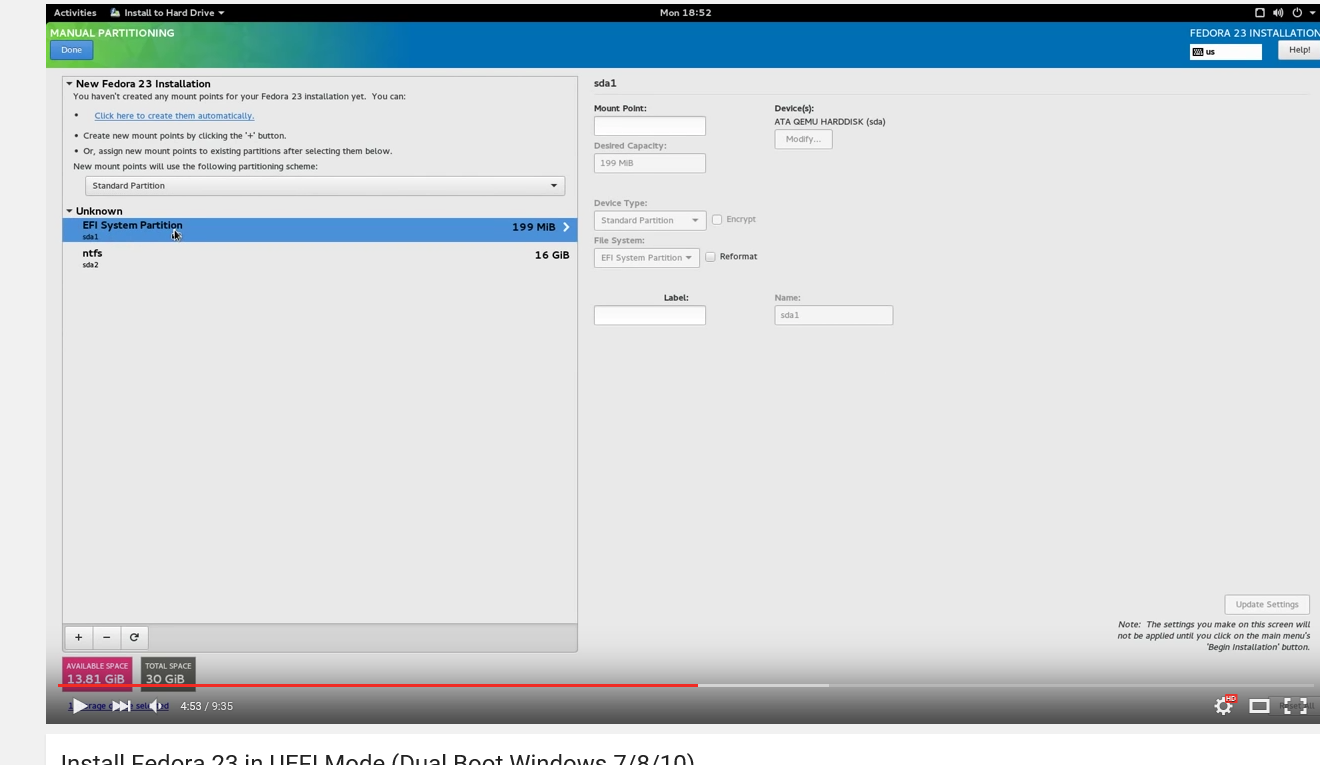Open video settings gear icon
The height and width of the screenshot is (765, 1320).
coord(1224,706)
